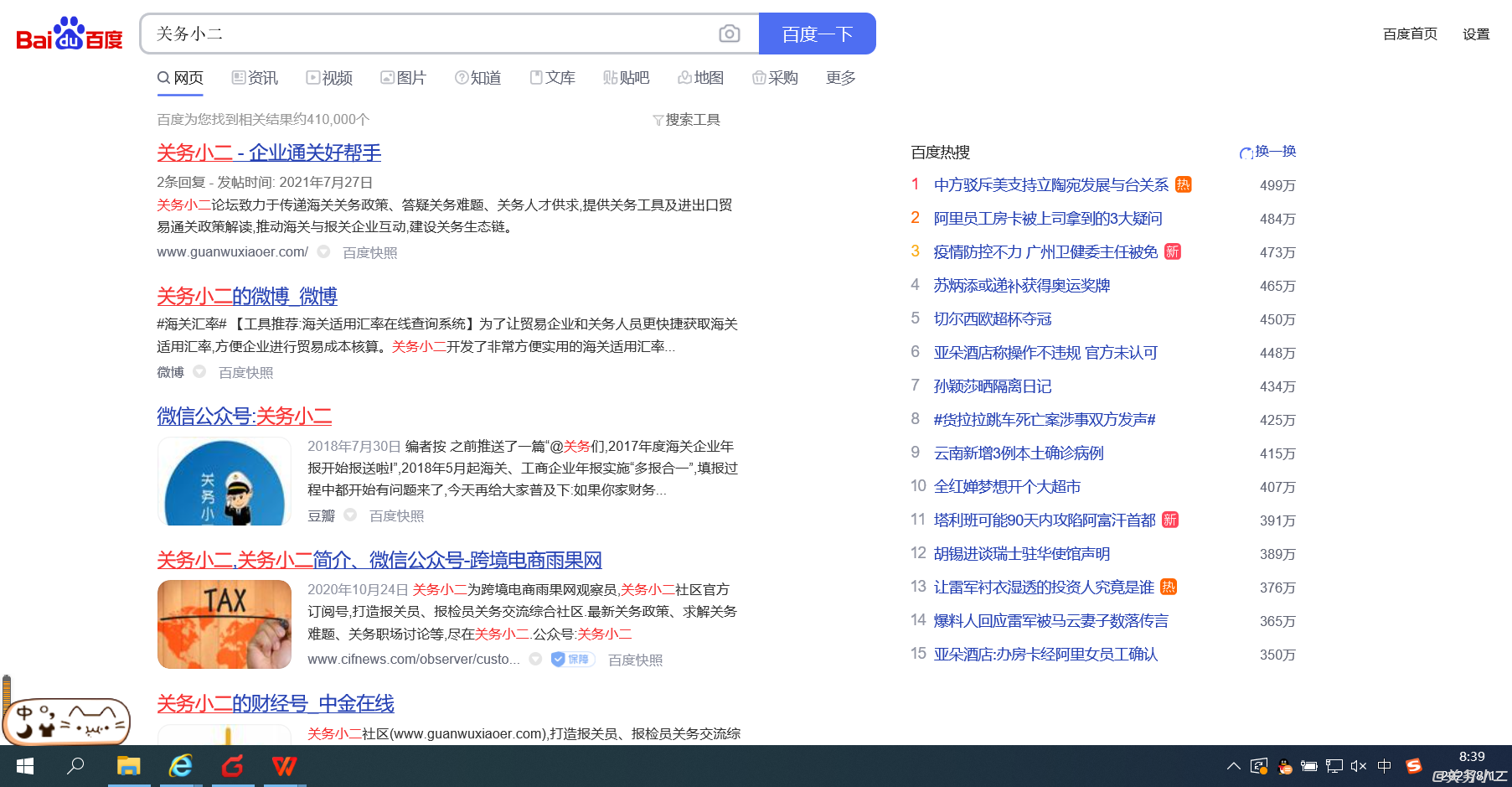Select the 网页 tab
This screenshot has width=1512, height=787.
pos(180,78)
